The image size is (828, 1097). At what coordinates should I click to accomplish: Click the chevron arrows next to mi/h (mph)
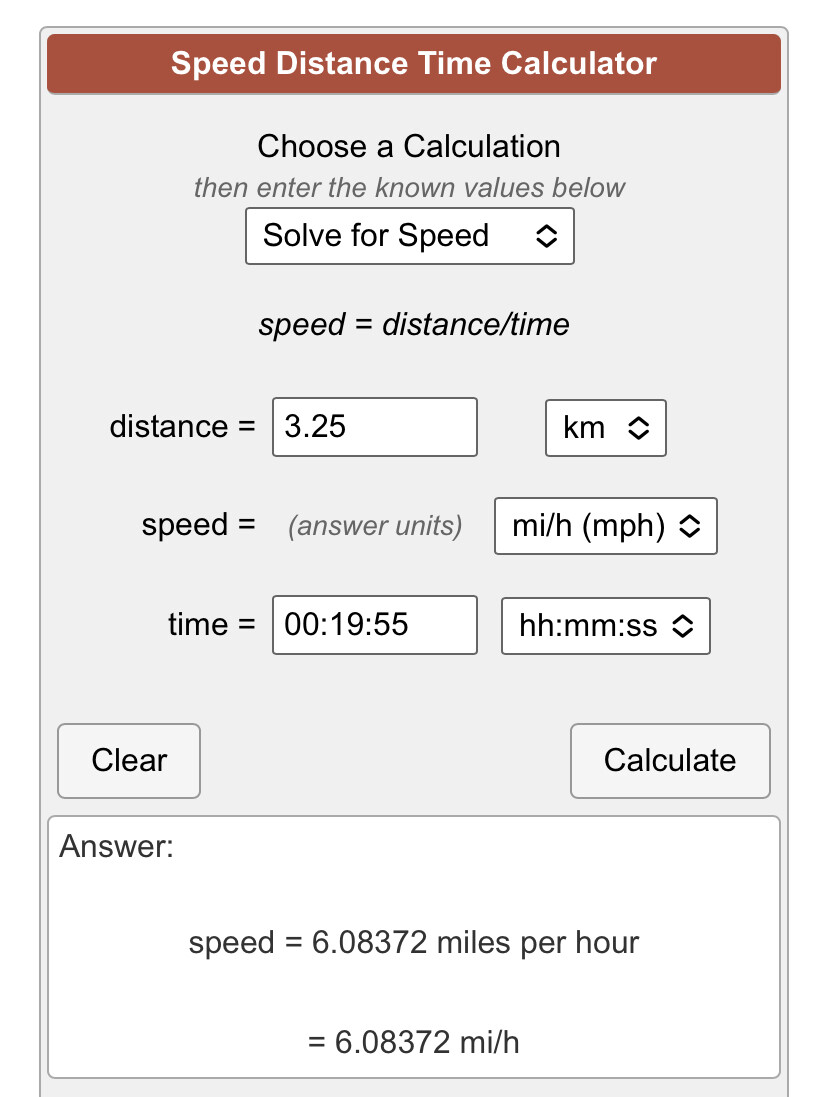coord(690,526)
